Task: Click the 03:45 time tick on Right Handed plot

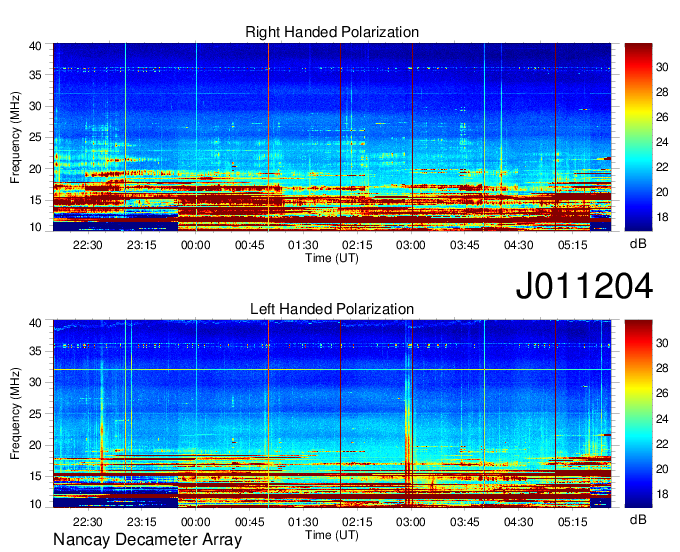Action: point(464,245)
